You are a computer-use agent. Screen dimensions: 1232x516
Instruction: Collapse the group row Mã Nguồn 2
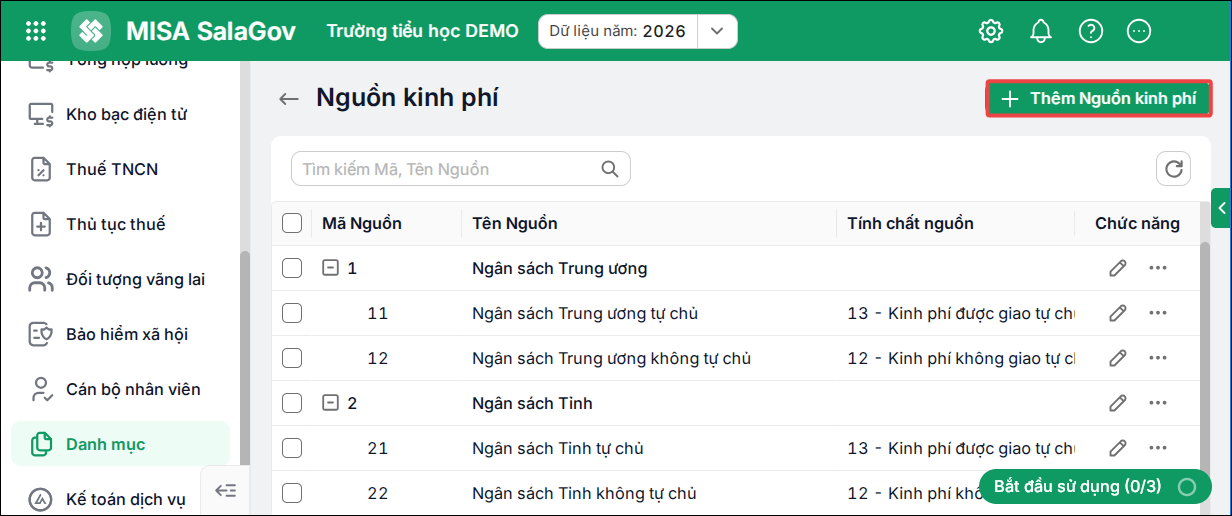330,403
